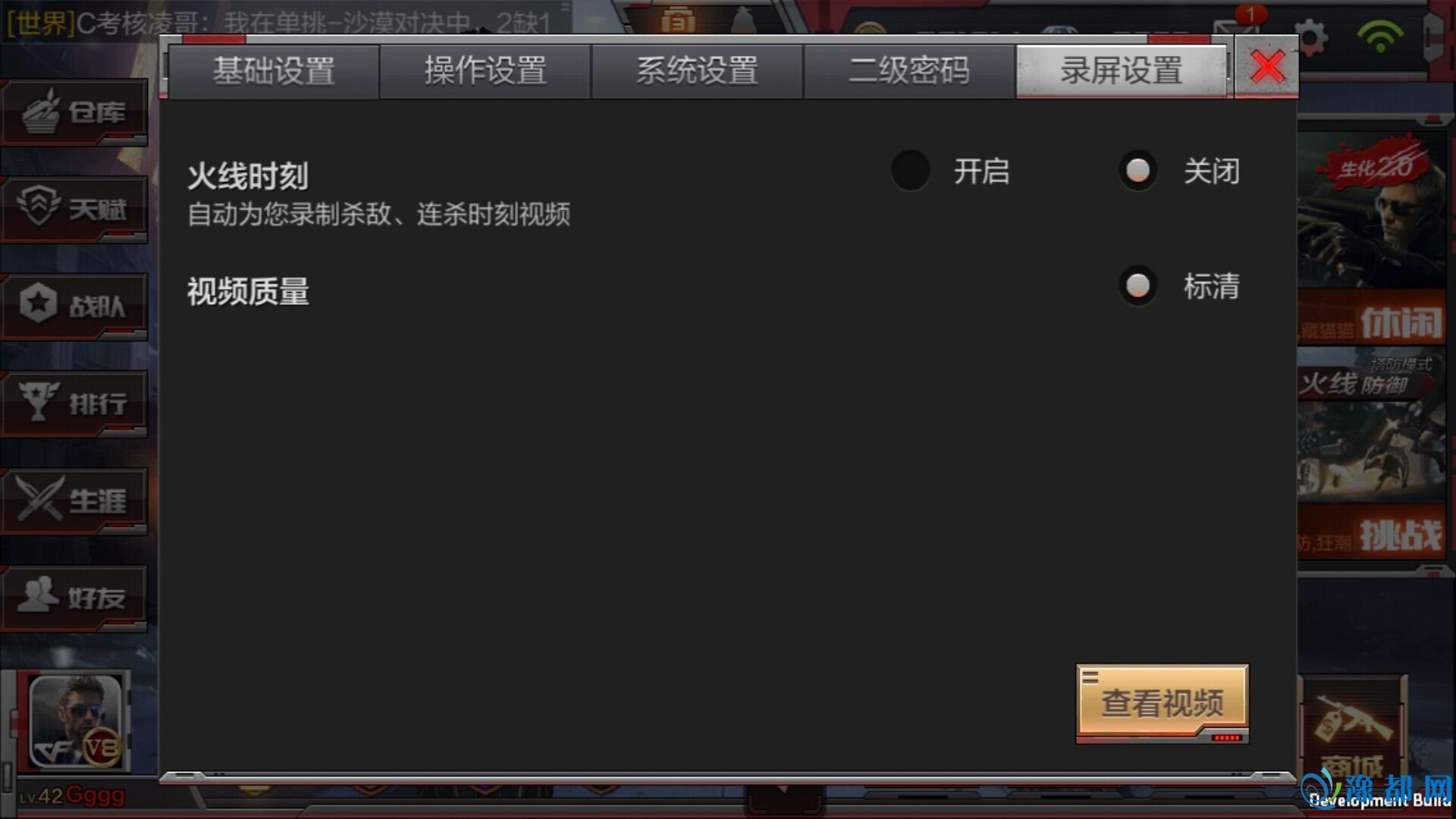Close the settings dialog with red X
The width and height of the screenshot is (1456, 819).
tap(1267, 67)
